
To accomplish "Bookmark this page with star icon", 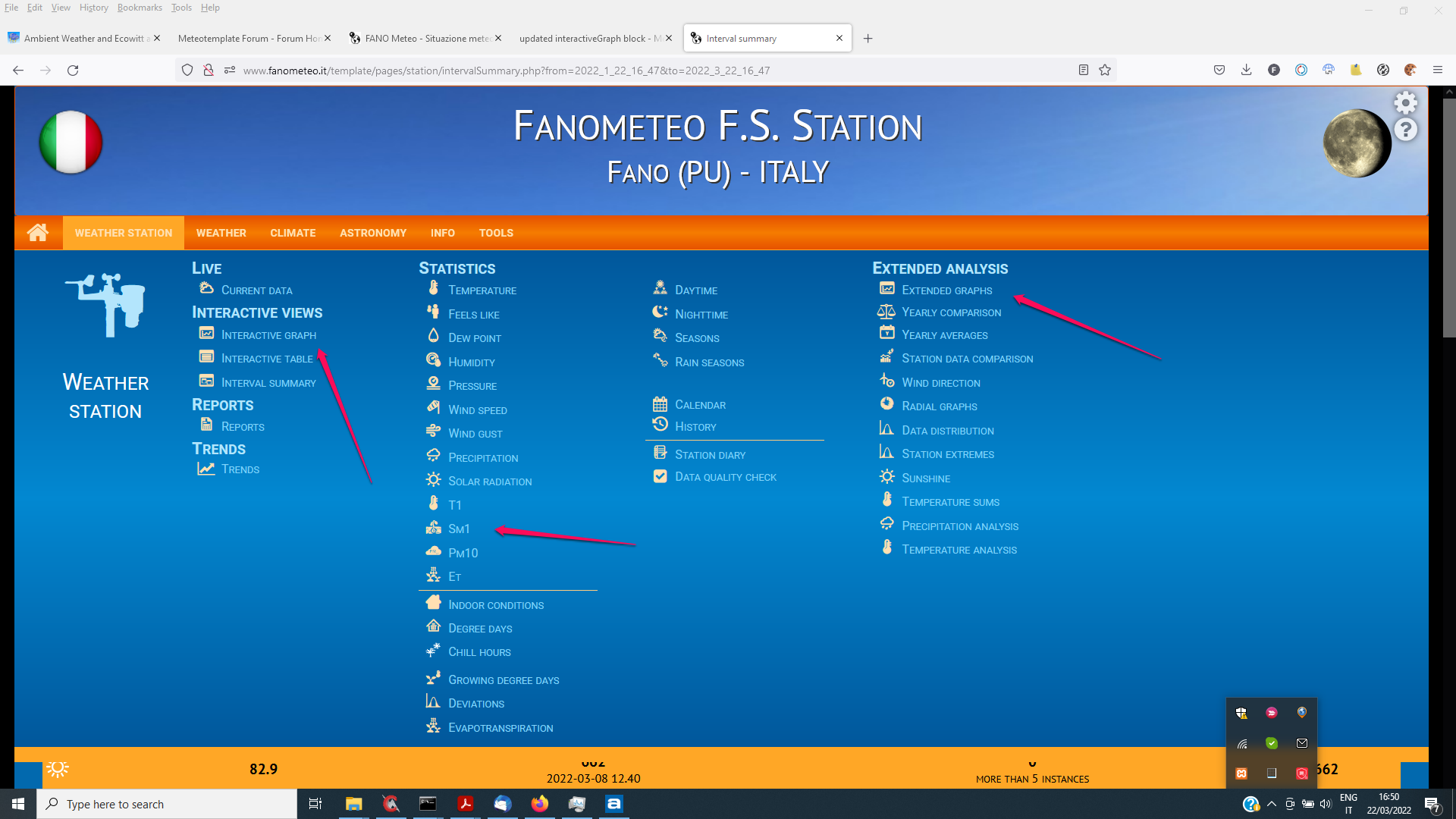I will [1105, 70].
